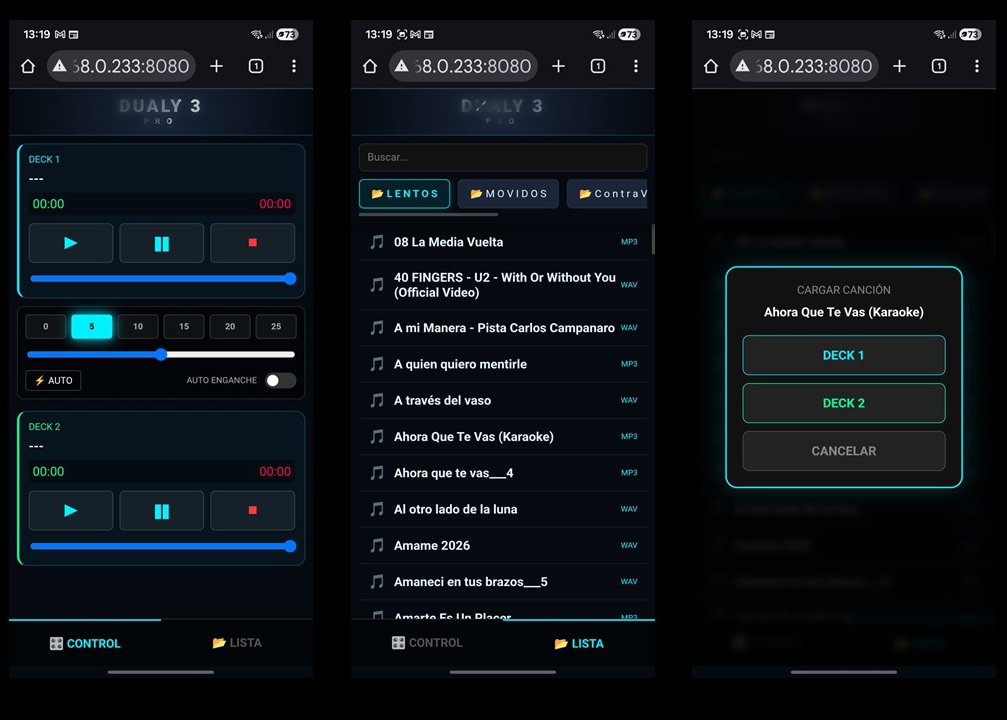Screen dimensions: 1007x720
Task: Set crossfade time to 0
Action: pyautogui.click(x=45, y=327)
